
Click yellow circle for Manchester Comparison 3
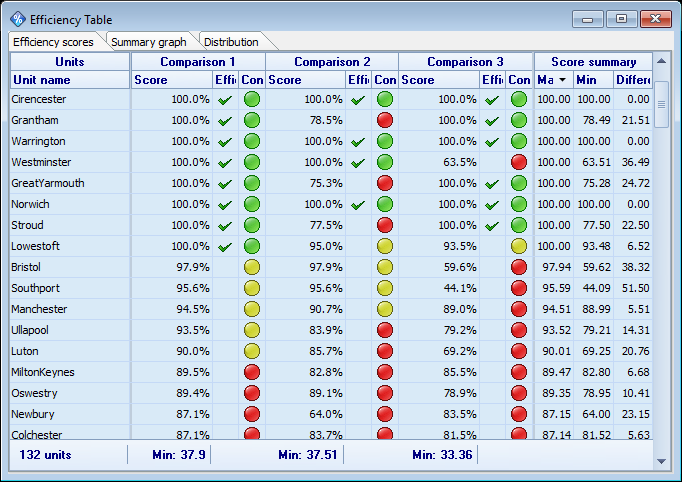click(518, 310)
